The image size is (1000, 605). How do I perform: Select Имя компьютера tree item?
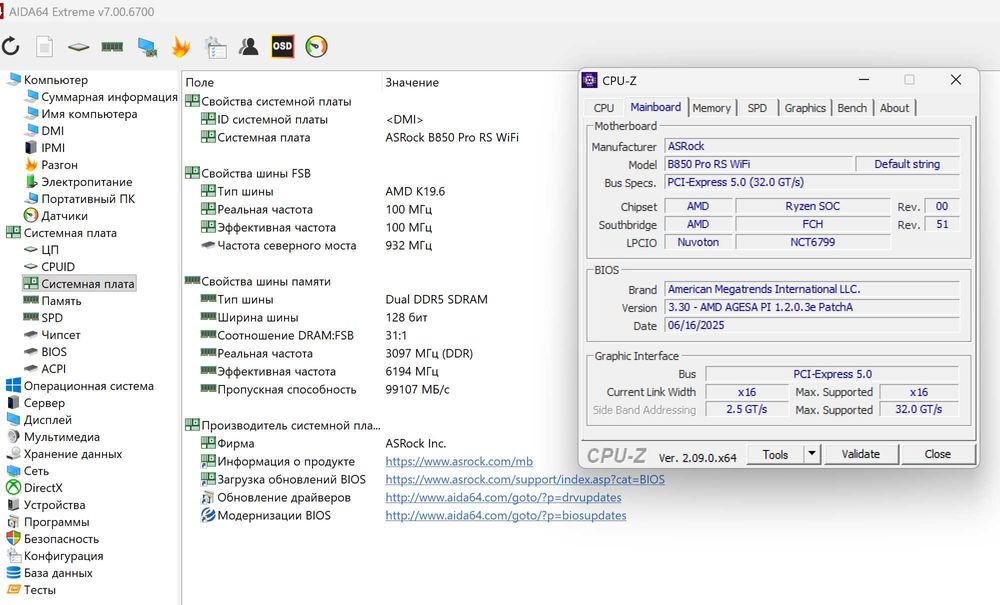pos(89,114)
